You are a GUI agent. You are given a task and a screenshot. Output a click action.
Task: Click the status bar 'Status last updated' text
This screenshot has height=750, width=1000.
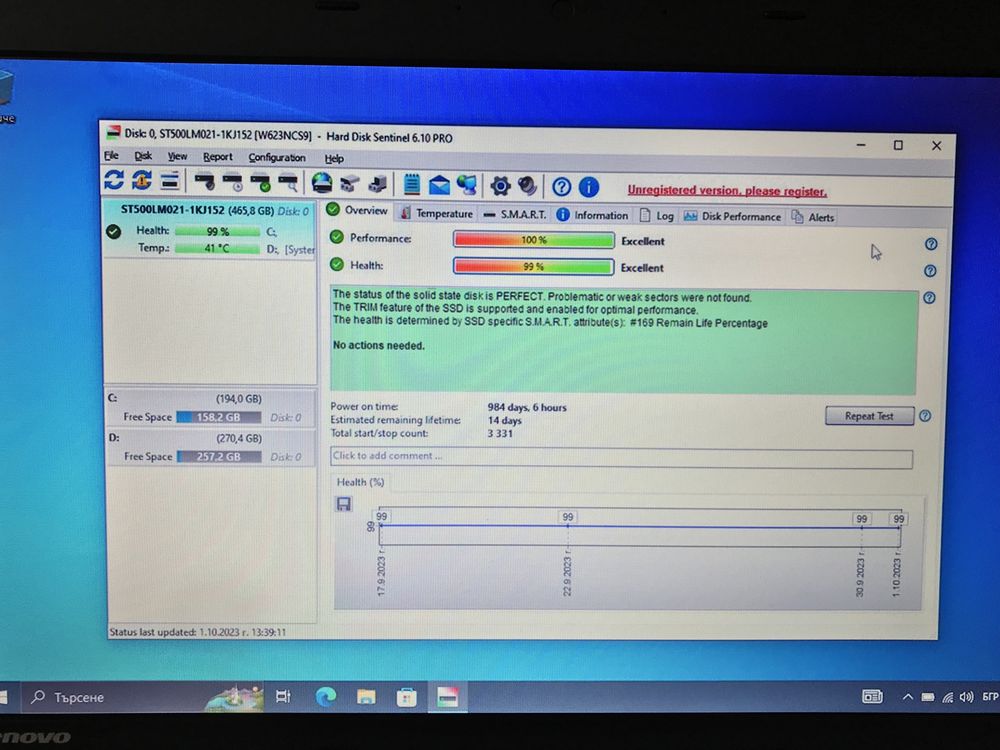tap(198, 632)
